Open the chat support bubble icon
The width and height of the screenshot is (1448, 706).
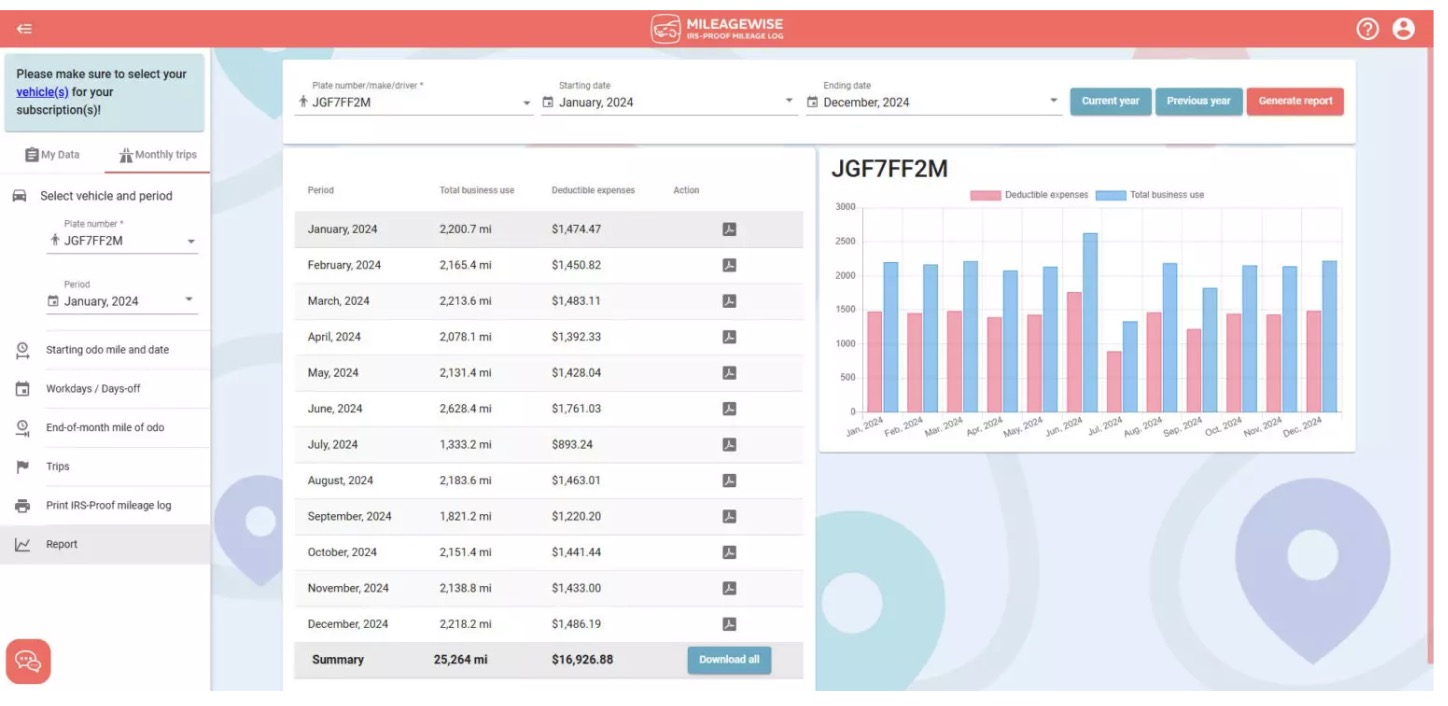tap(28, 661)
